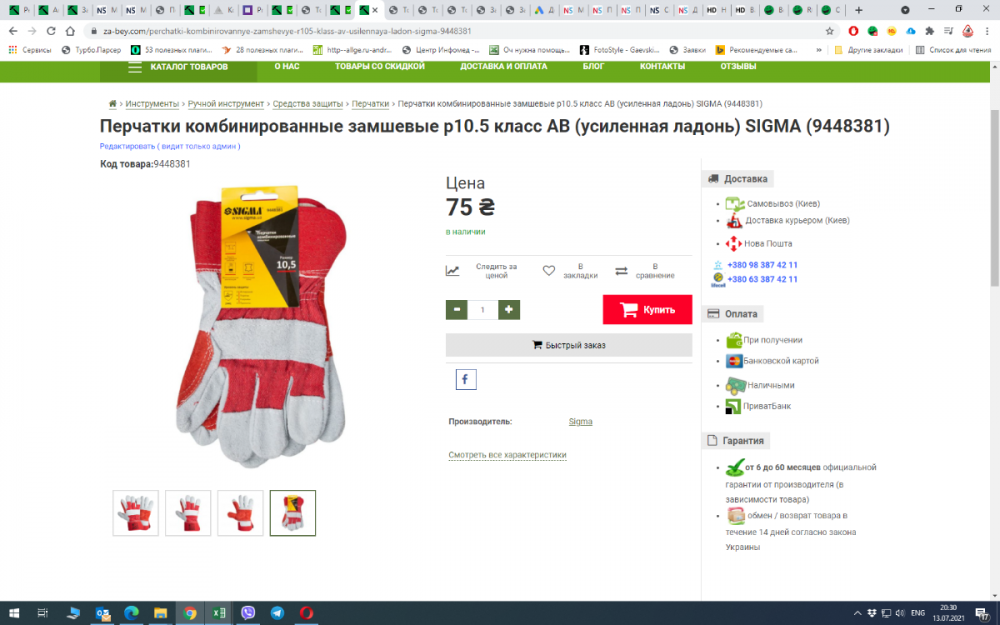Open Товары со скидкой section
Image resolution: width=1000 pixels, height=625 pixels.
coord(379,66)
